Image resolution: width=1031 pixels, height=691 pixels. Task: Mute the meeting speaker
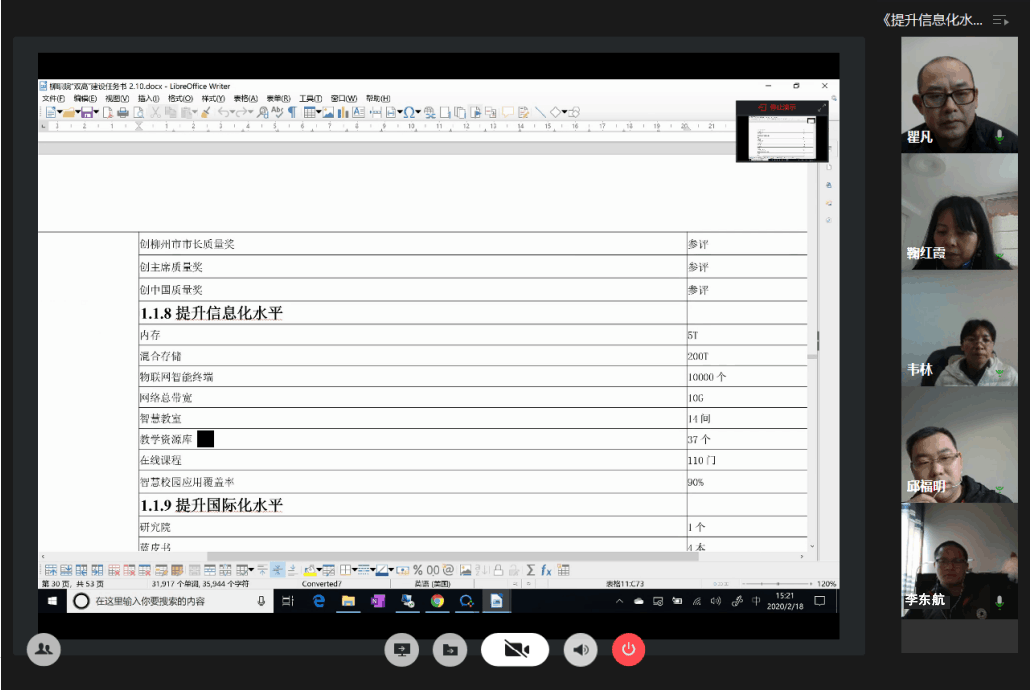(x=580, y=650)
